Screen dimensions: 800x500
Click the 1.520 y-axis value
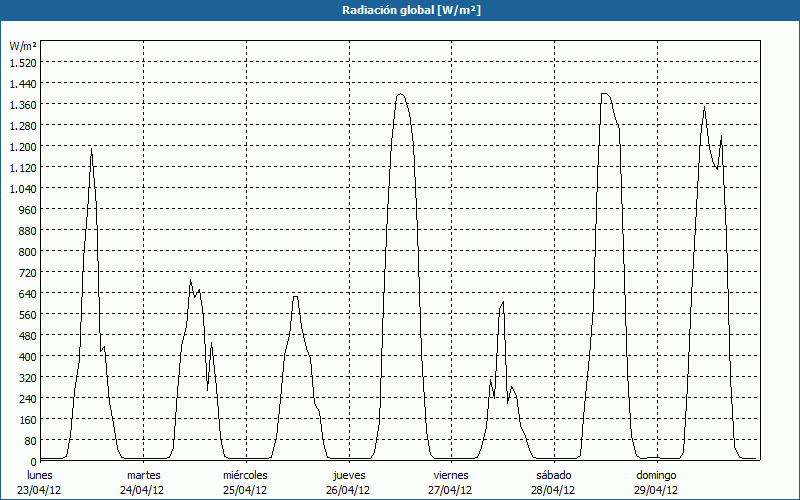(x=22, y=63)
